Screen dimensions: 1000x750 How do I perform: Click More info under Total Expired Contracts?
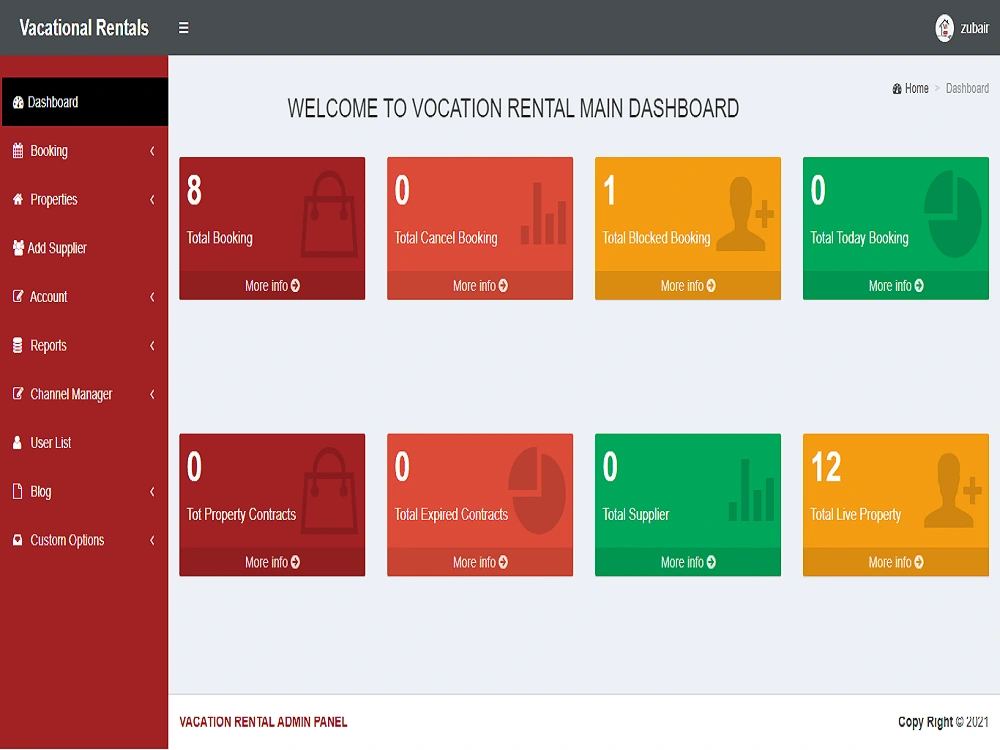(480, 562)
